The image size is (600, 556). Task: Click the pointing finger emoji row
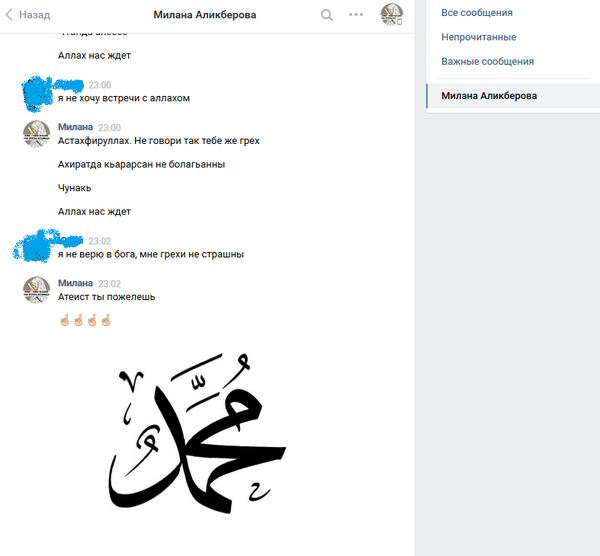point(85,320)
